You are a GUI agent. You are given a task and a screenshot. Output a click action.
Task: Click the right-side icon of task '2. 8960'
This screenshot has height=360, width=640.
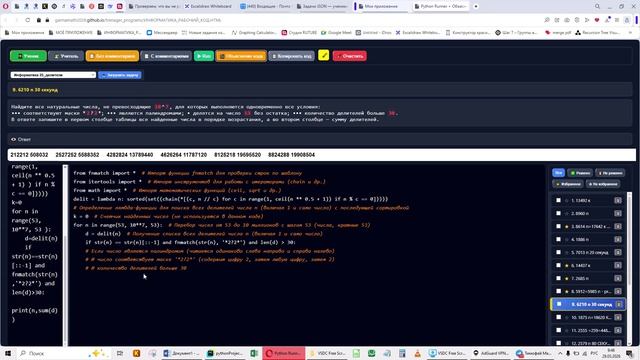click(618, 213)
